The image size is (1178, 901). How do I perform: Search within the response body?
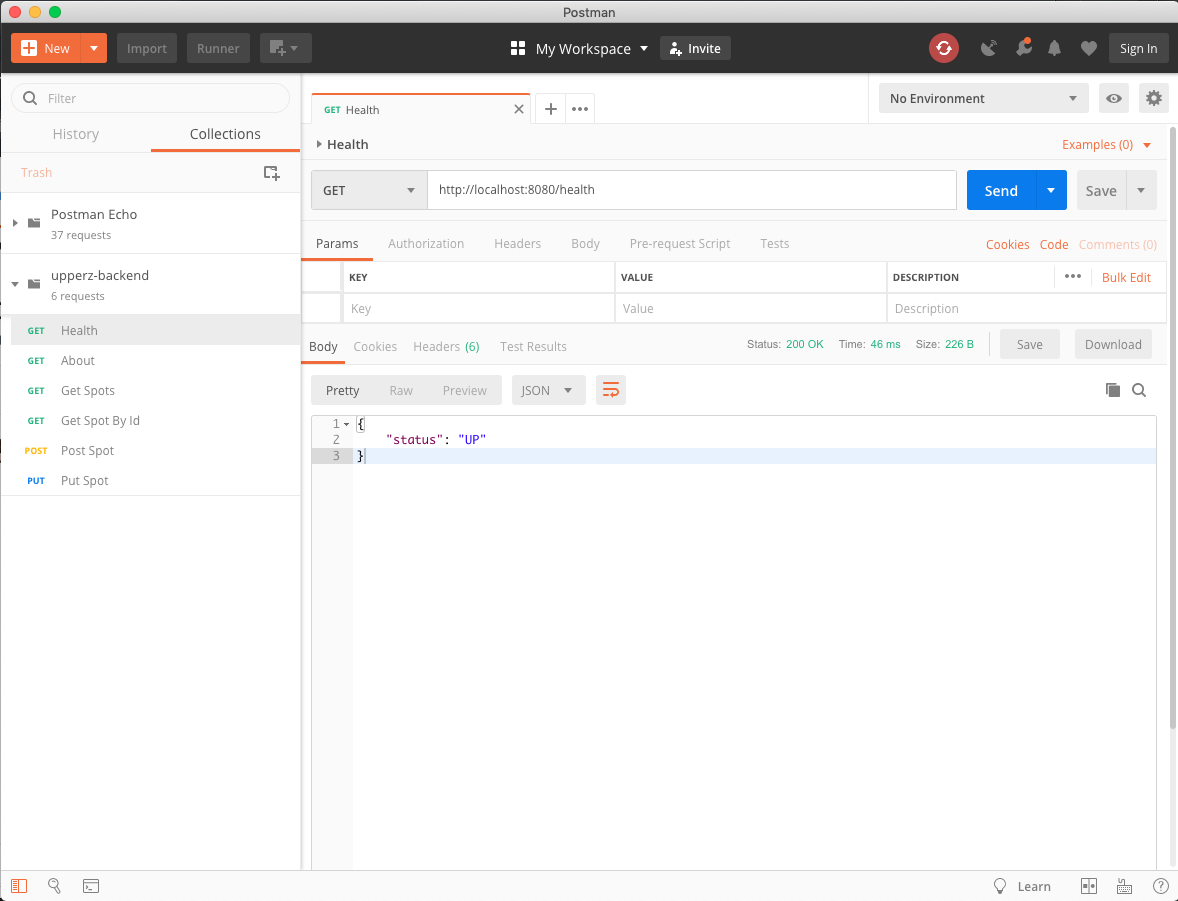coord(1139,389)
